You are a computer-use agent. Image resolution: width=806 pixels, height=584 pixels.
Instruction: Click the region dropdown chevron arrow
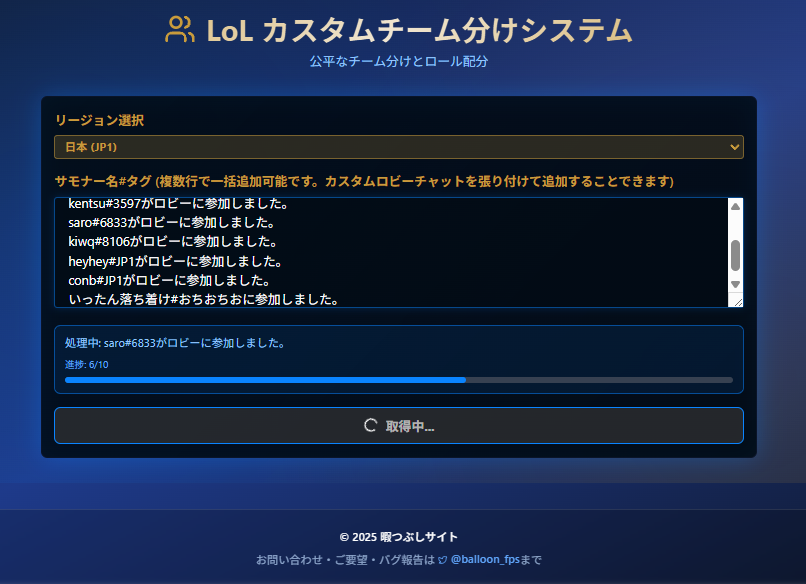[x=735, y=148]
